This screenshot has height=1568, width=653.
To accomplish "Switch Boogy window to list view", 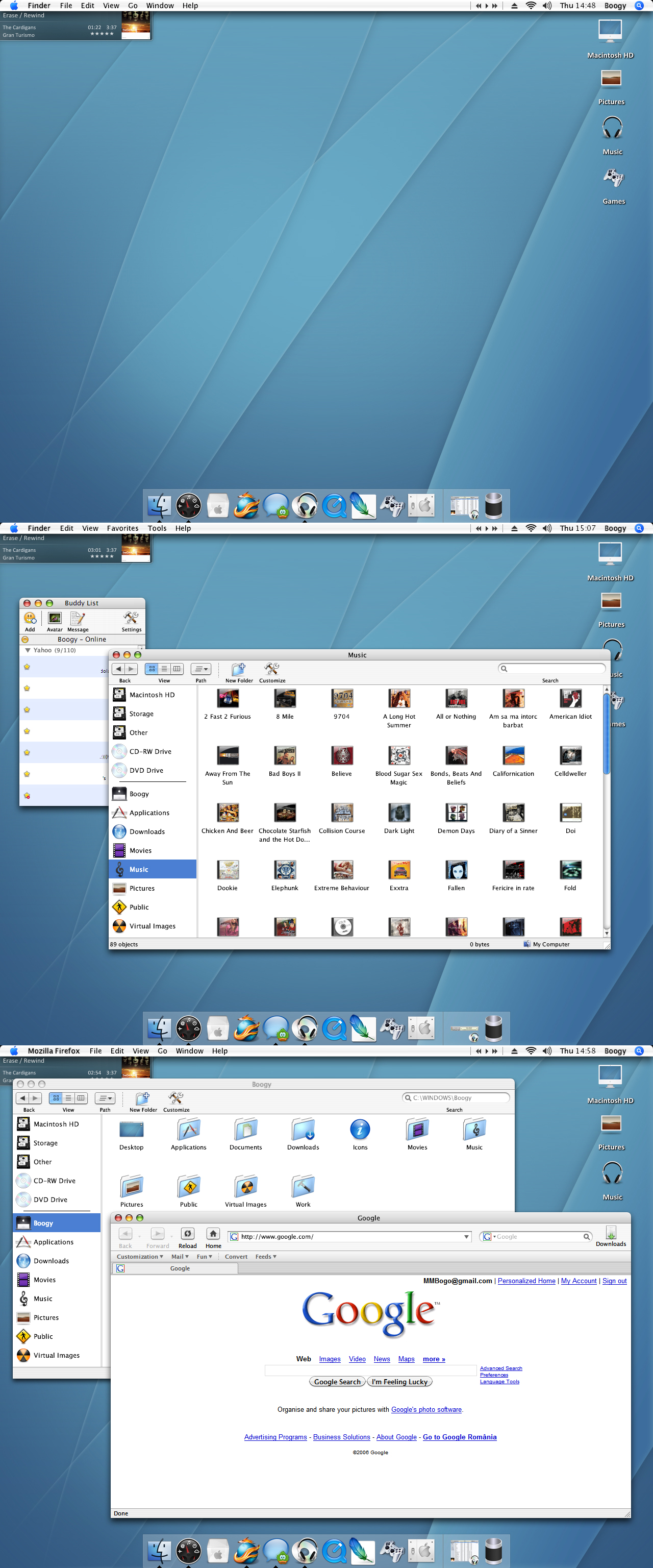I will tap(68, 1098).
